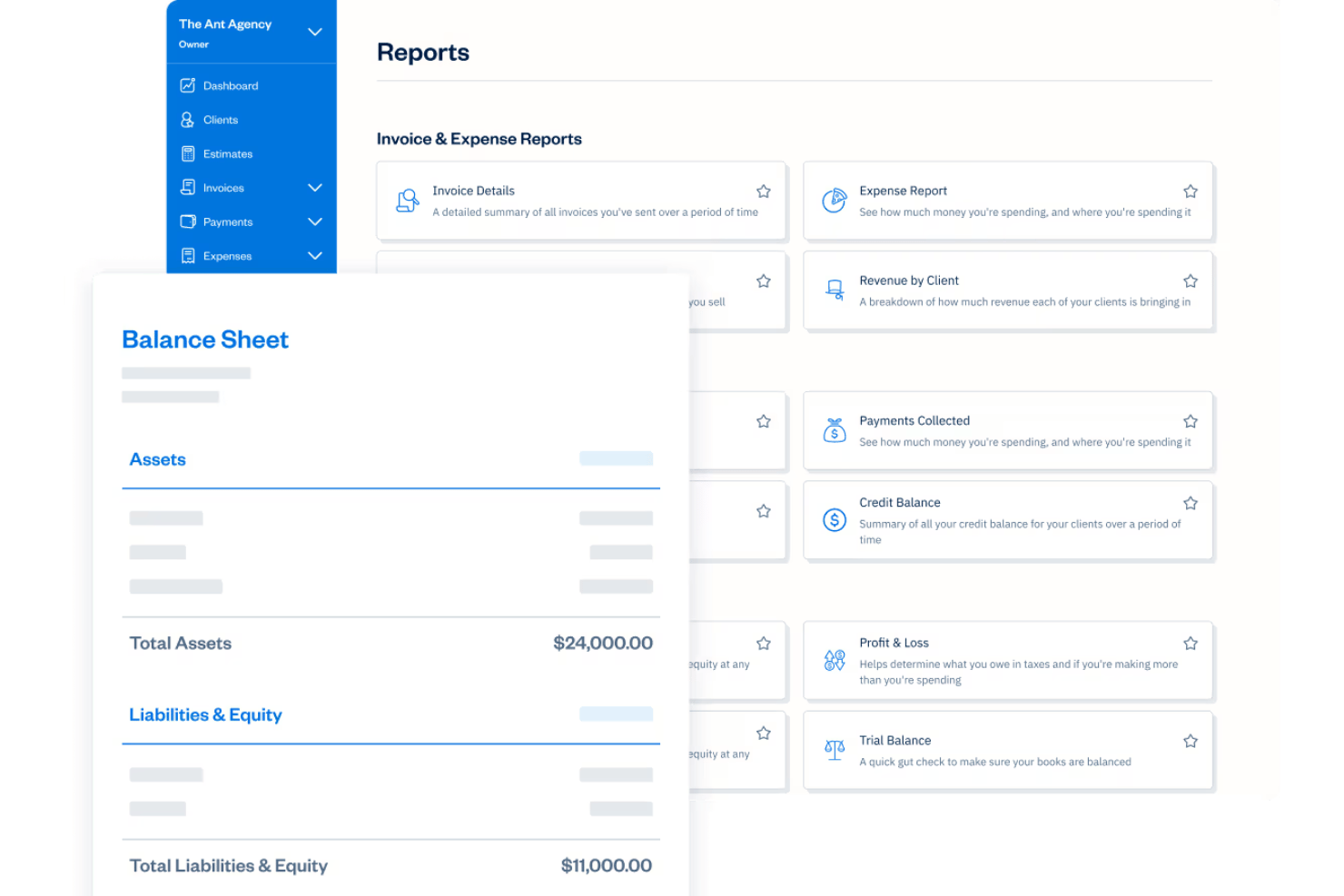Click the Revenue by Client hat icon
The image size is (1344, 896).
click(835, 290)
